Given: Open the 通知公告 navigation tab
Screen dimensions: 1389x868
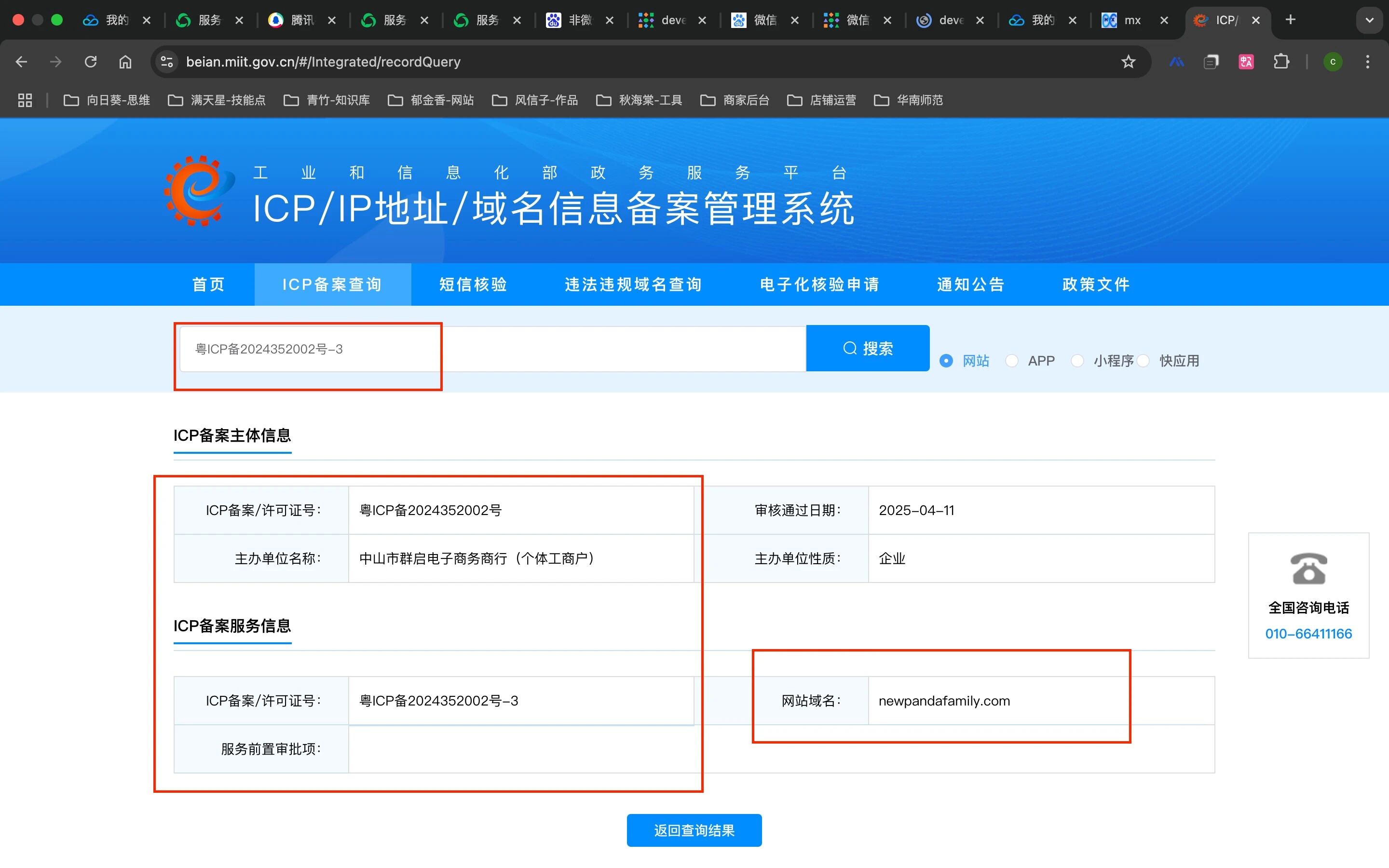Looking at the screenshot, I should [970, 284].
